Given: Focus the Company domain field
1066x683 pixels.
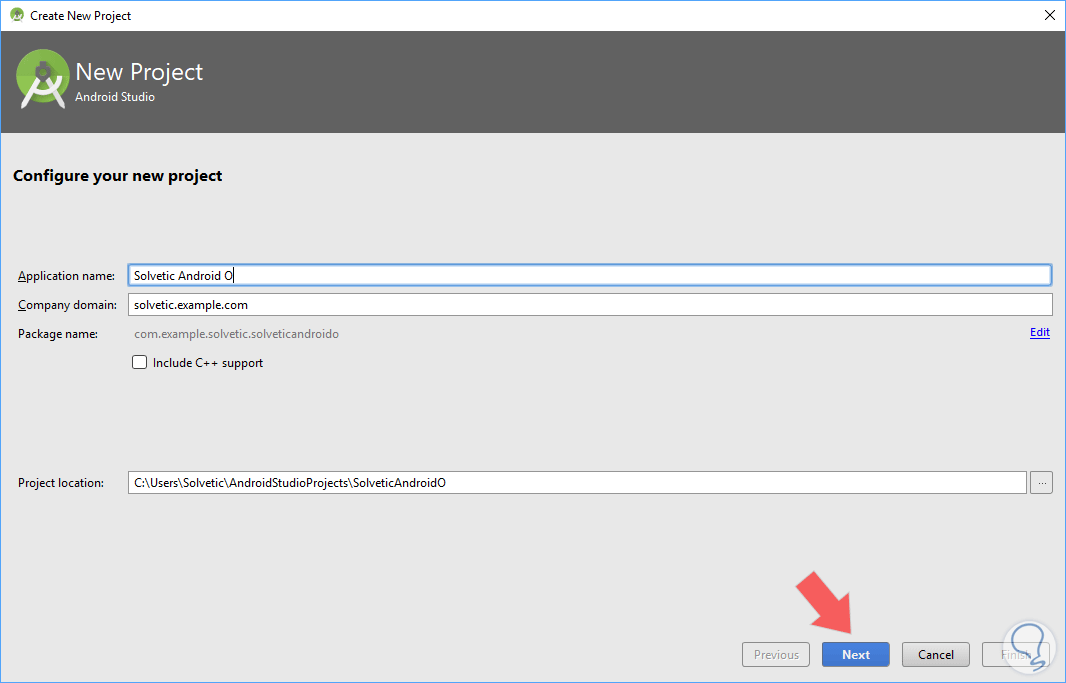Looking at the screenshot, I should tap(589, 304).
